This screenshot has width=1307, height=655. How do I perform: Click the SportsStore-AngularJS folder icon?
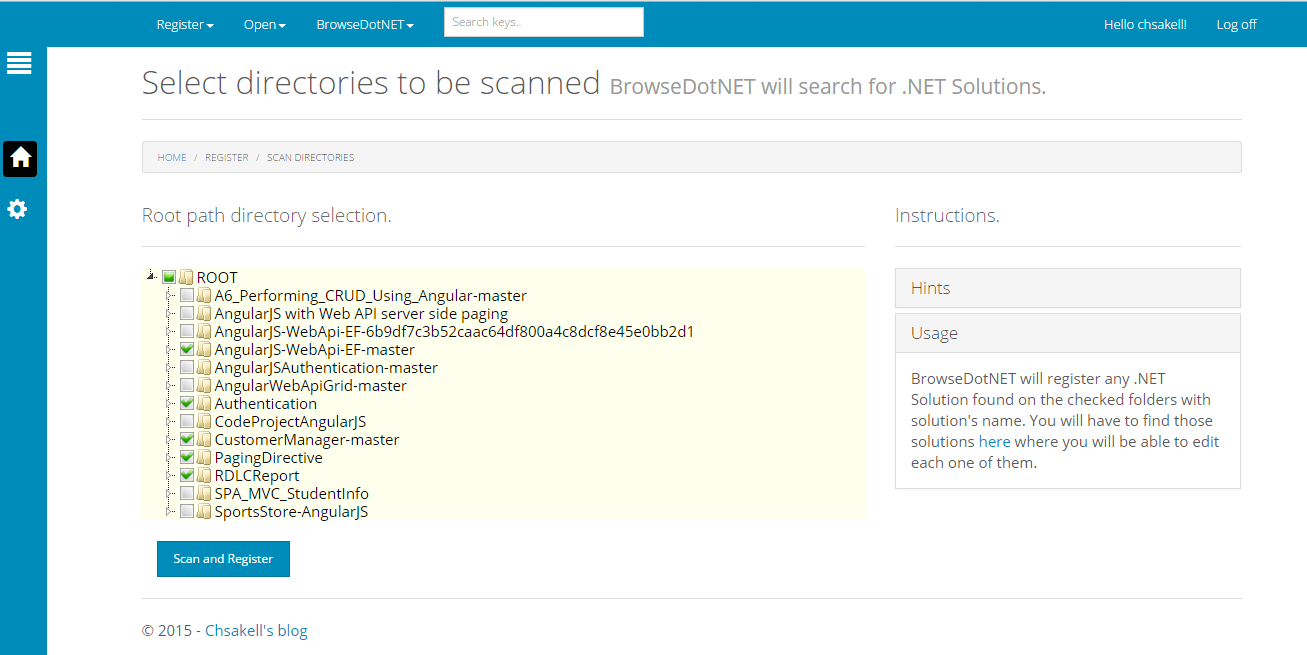[x=204, y=512]
